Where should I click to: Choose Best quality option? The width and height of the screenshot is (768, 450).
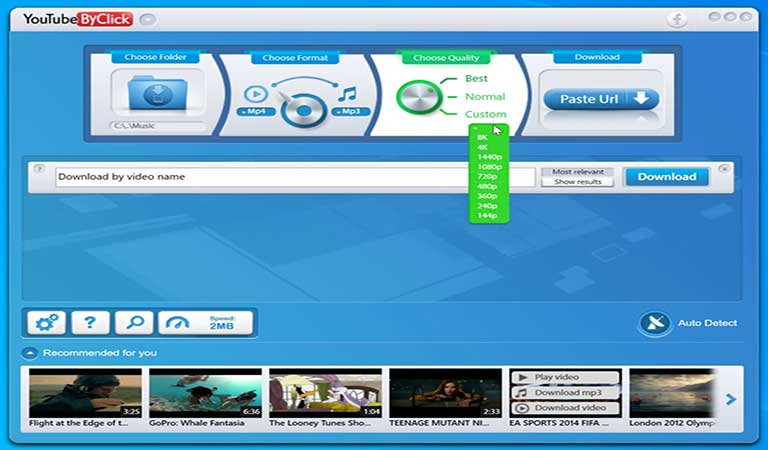tap(476, 78)
